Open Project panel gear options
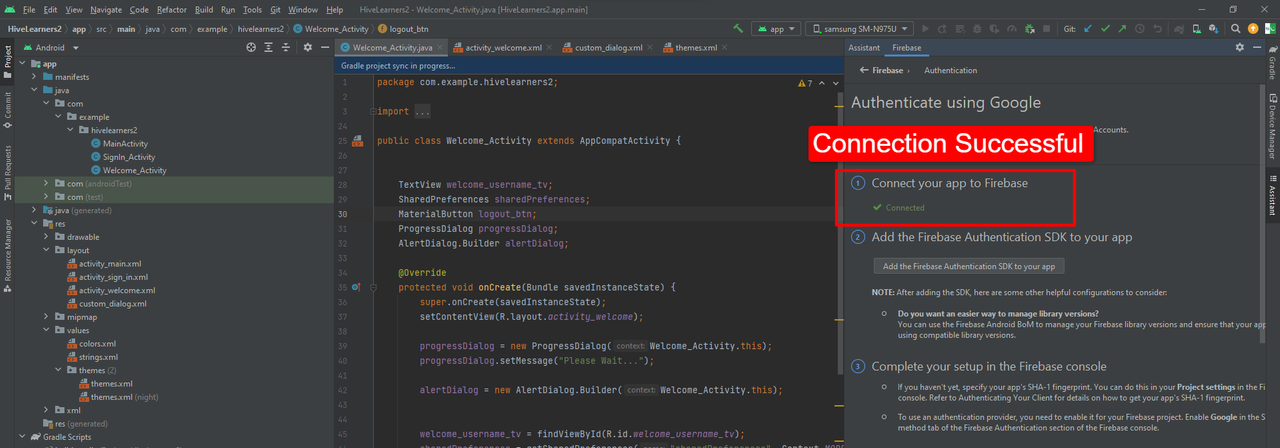The image size is (1280, 448). point(308,47)
